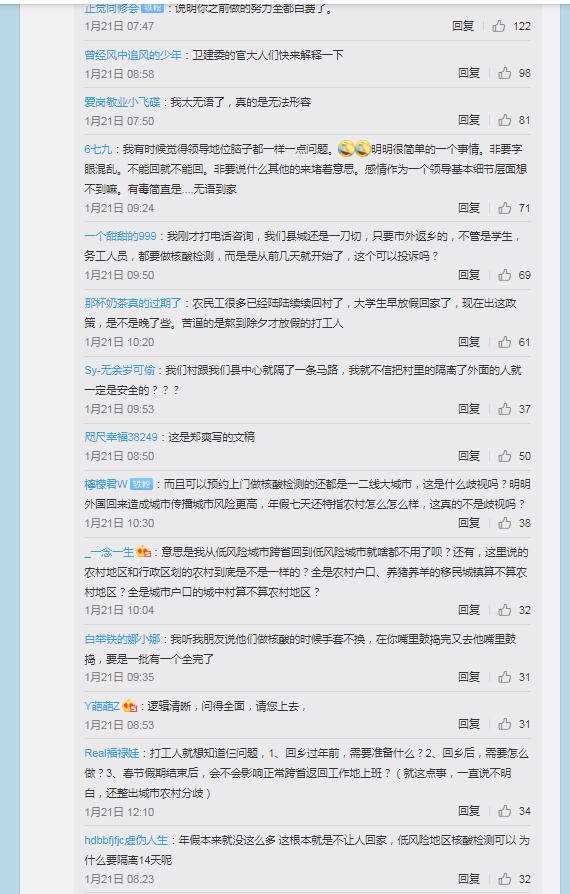Like Real福禄娃's comment with 34 likes
Viewport: 570px width, 894px height.
pos(504,811)
